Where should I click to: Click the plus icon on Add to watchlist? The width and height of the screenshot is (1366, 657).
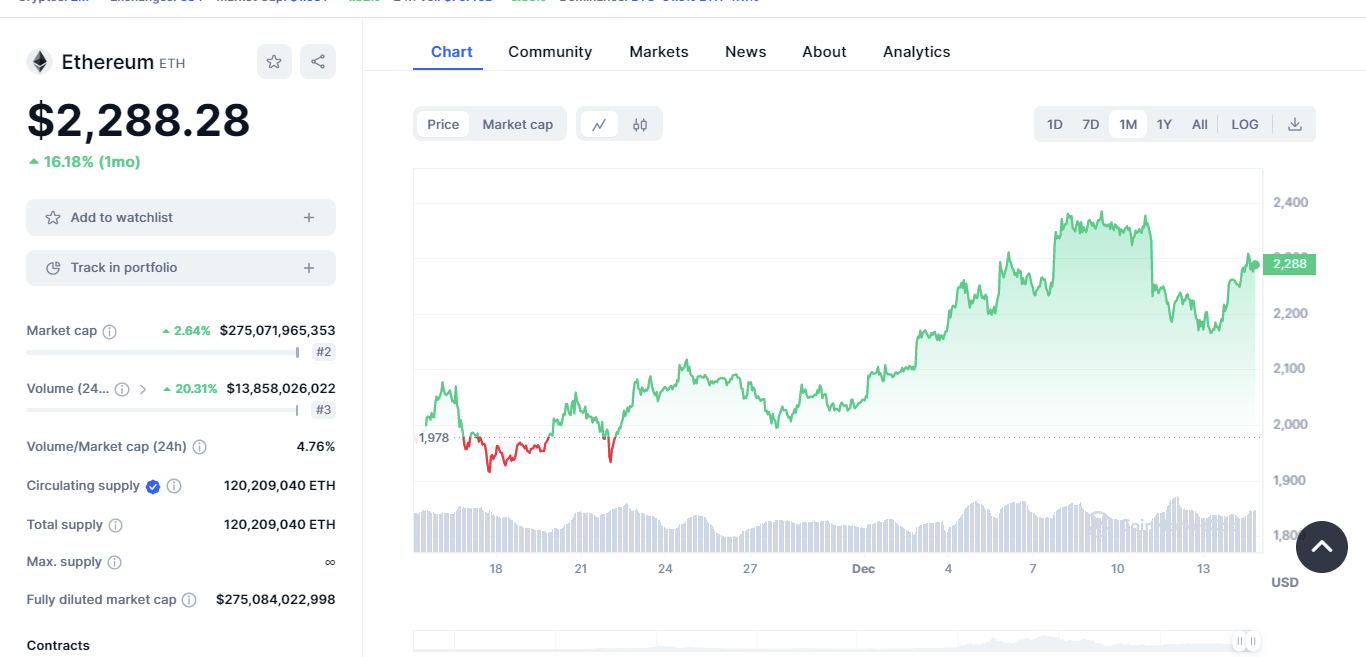[x=309, y=218]
